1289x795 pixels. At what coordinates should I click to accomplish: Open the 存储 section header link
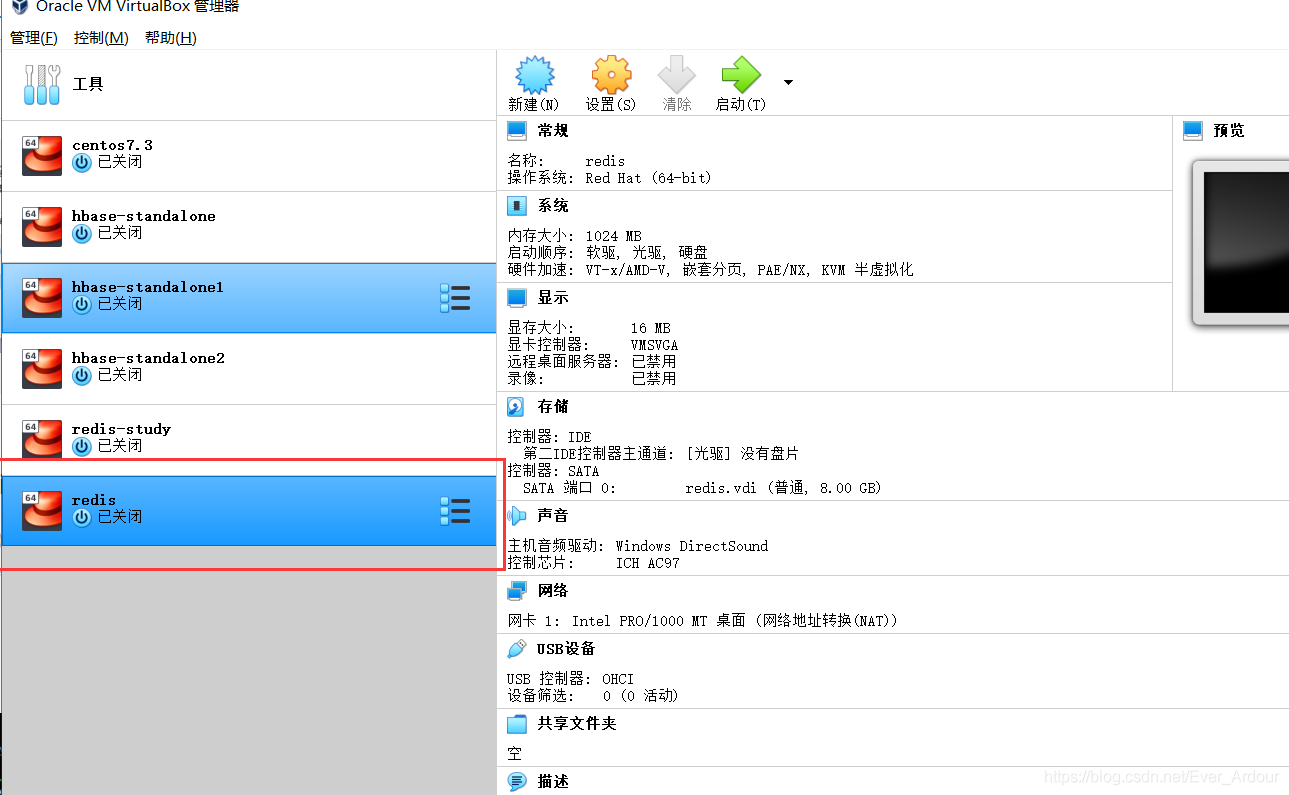tap(553, 407)
